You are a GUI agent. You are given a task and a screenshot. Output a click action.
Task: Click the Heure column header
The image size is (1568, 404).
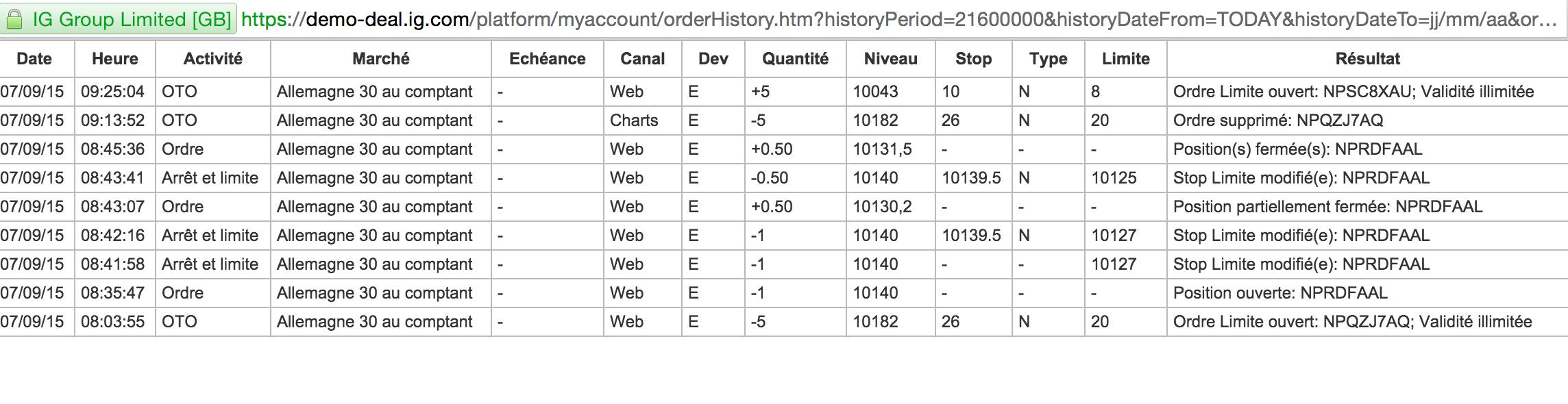point(114,59)
